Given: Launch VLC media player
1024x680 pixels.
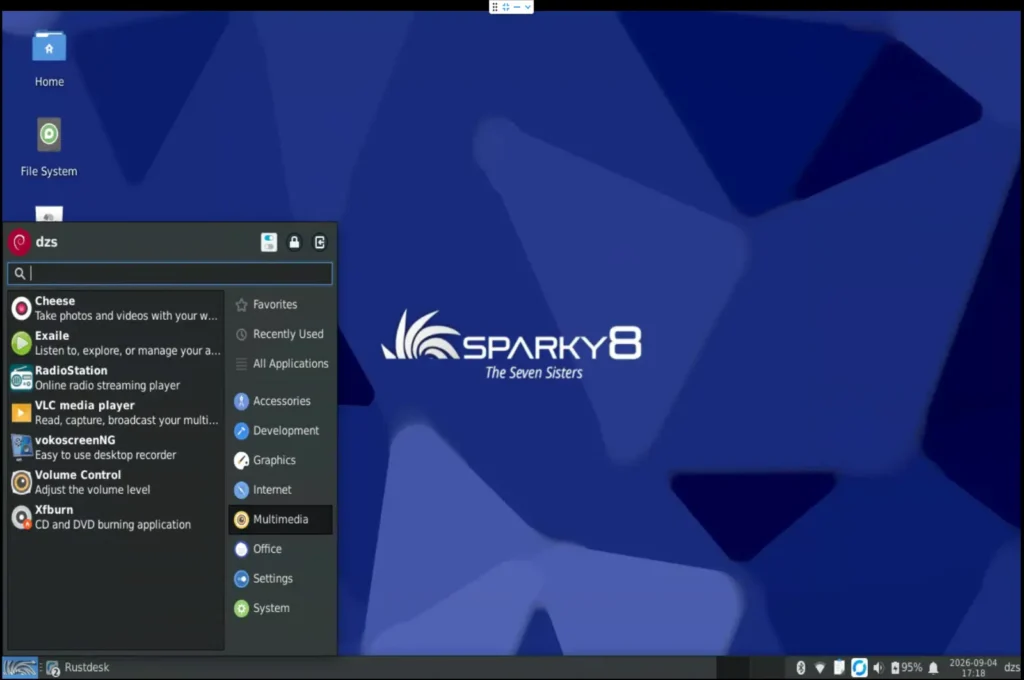Looking at the screenshot, I should 116,413.
